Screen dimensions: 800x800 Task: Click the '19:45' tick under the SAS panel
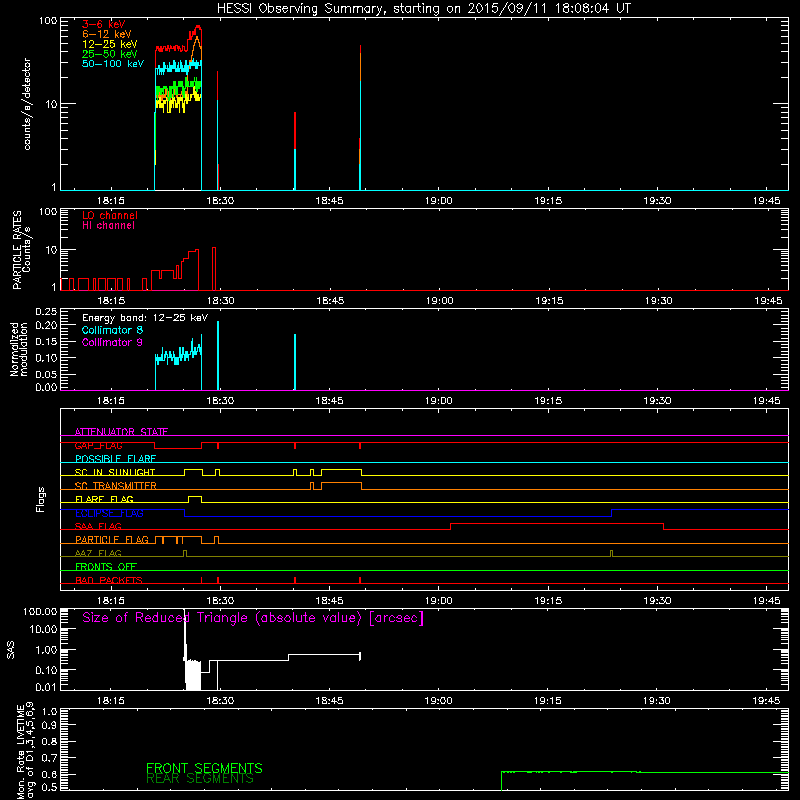(766, 701)
